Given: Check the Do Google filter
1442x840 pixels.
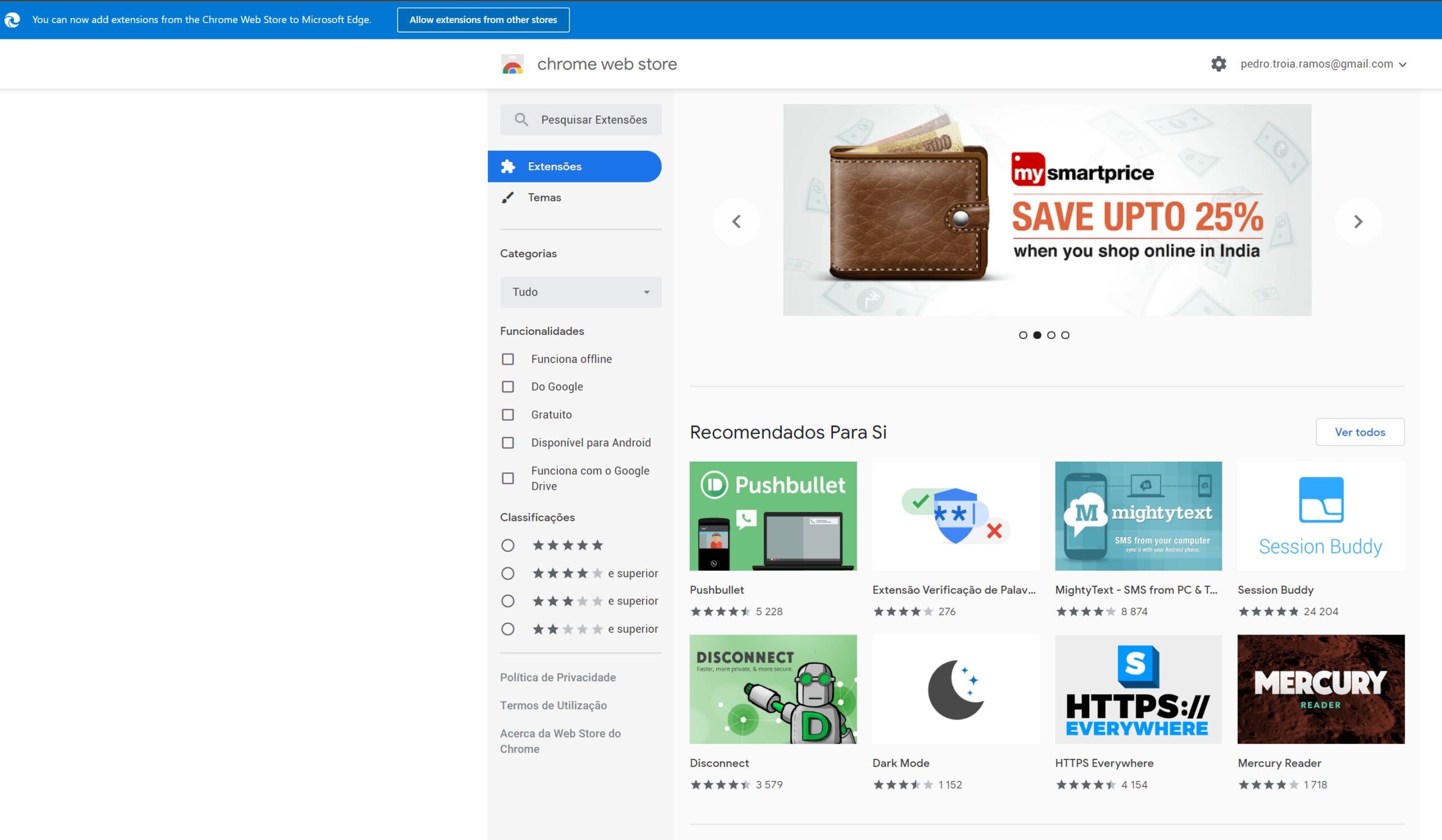Looking at the screenshot, I should [x=508, y=387].
